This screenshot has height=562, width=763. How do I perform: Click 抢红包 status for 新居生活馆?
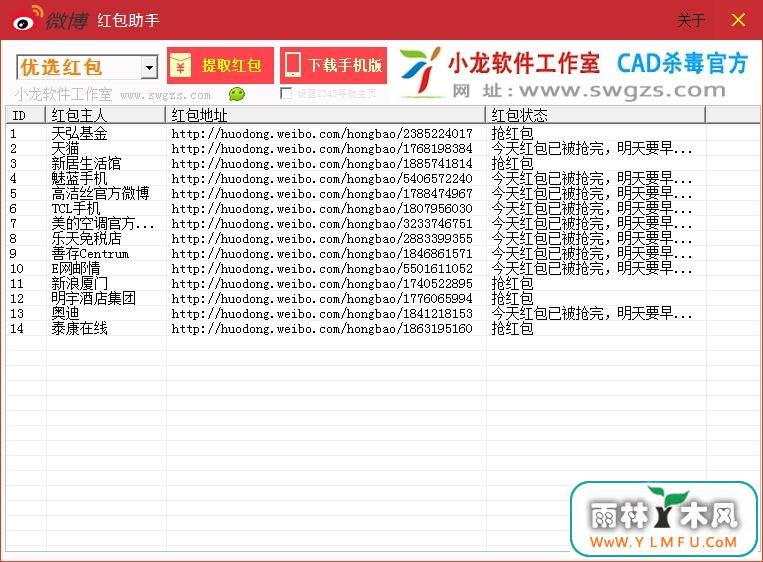512,163
